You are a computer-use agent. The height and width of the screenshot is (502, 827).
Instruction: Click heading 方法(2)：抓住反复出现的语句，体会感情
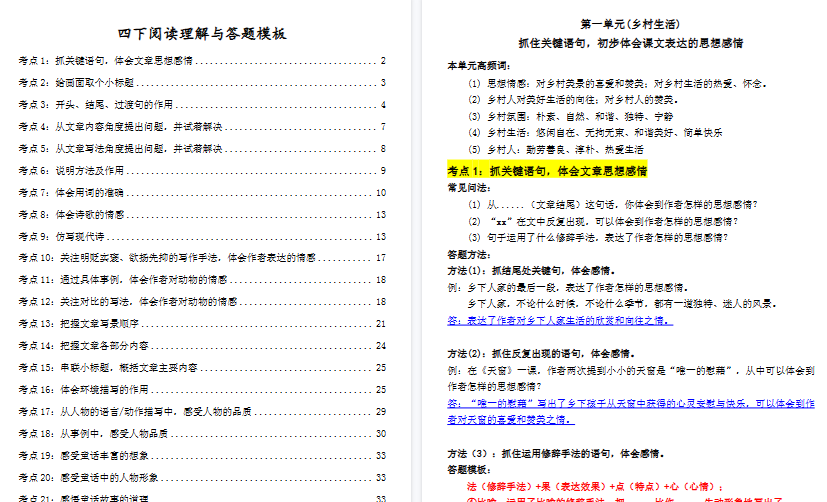(542, 353)
